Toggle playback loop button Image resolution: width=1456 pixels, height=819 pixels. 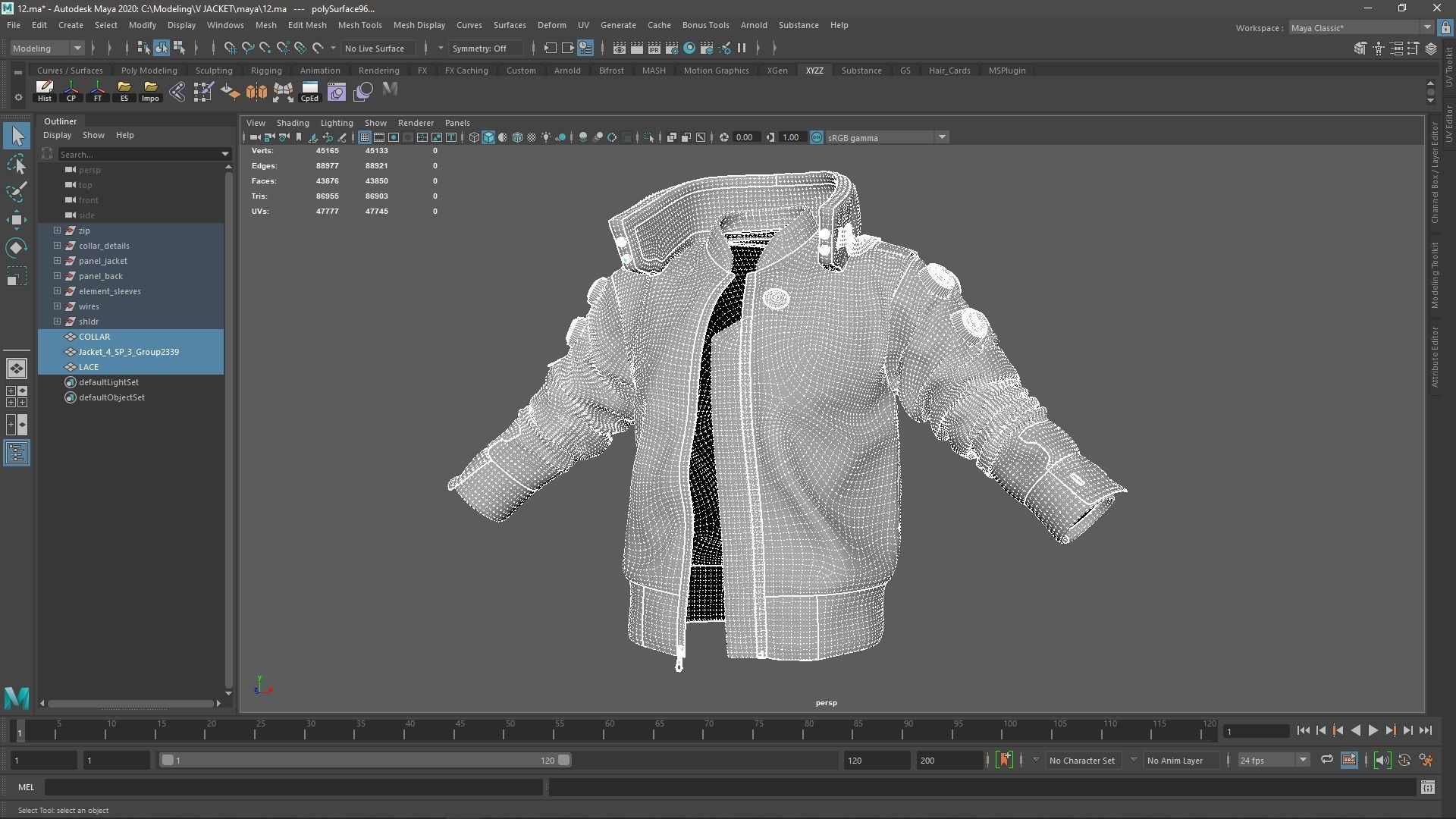pos(1326,760)
